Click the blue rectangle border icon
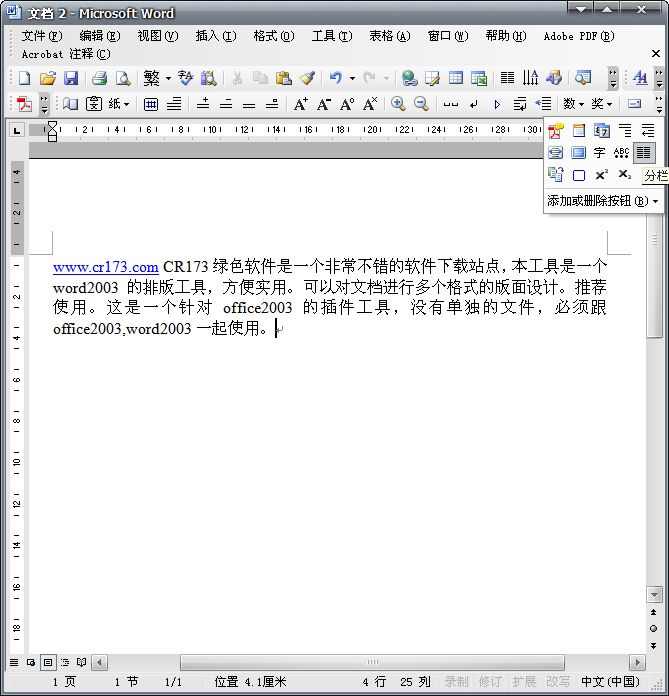669x696 pixels. [578, 175]
